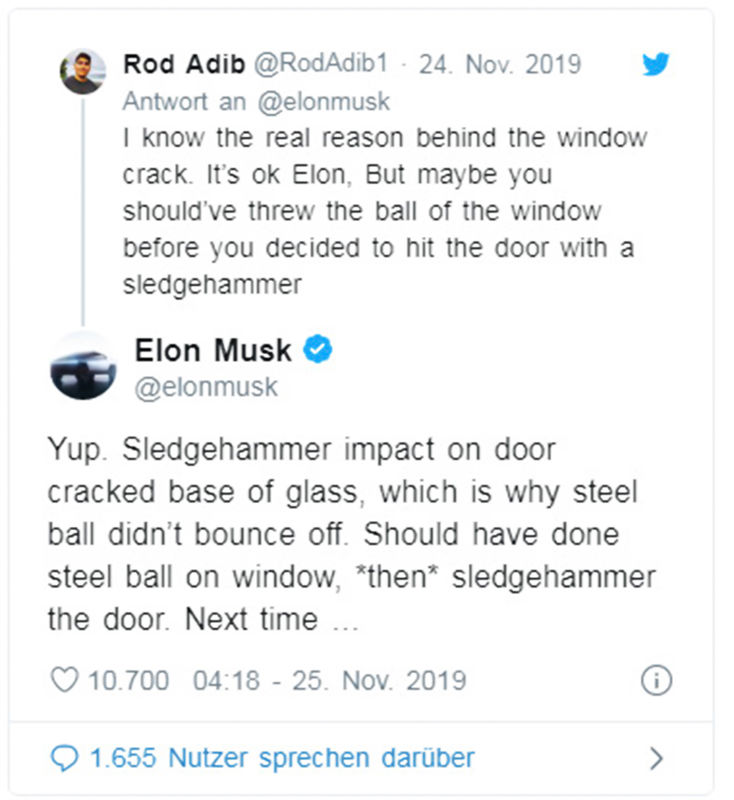Open the 24. Nov. 2019 timestamp

pos(500,65)
